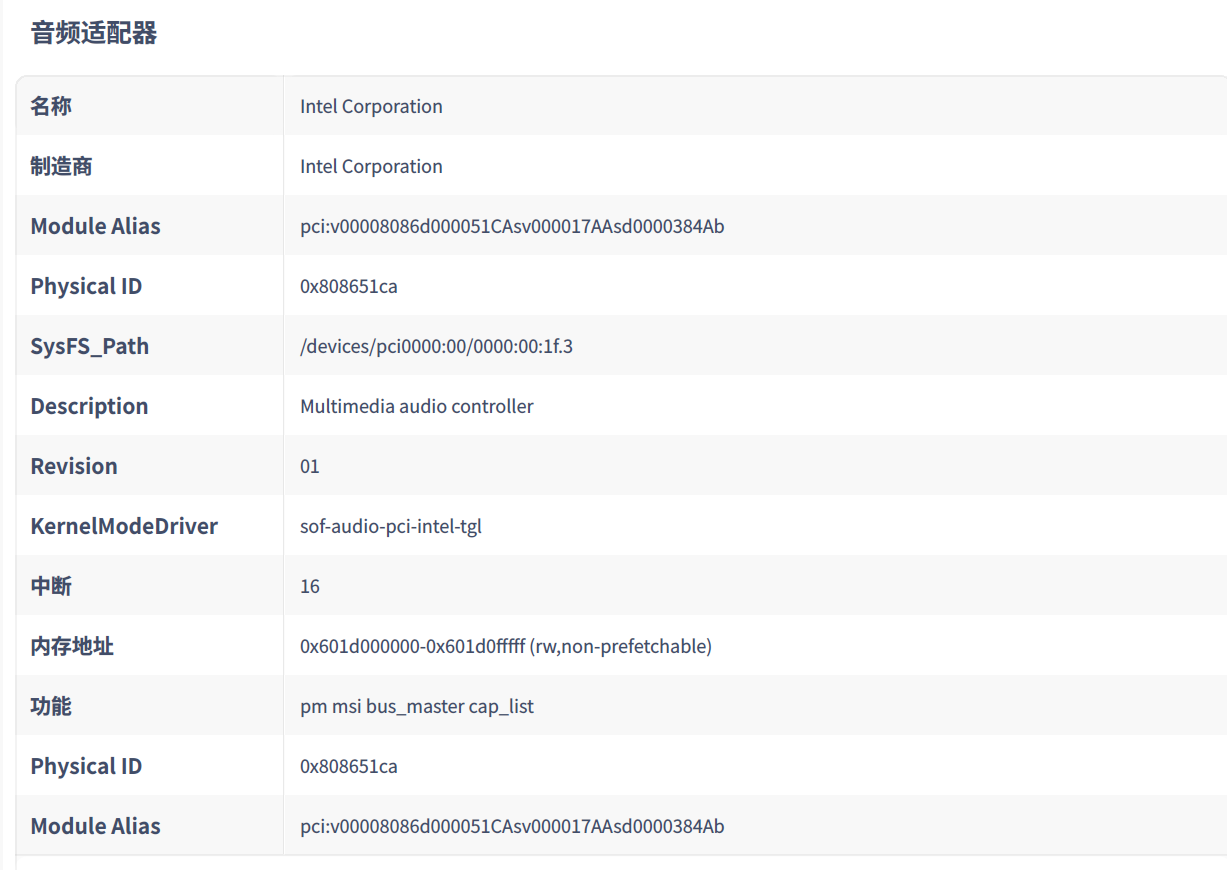Click the sof-audio-pci-intel-tgl driver value
The width and height of the screenshot is (1227, 870).
tap(390, 526)
